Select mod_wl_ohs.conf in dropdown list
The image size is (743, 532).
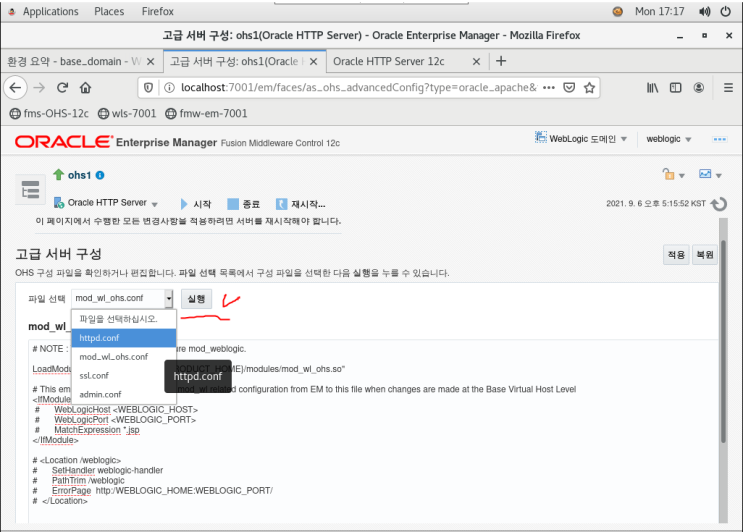124,357
